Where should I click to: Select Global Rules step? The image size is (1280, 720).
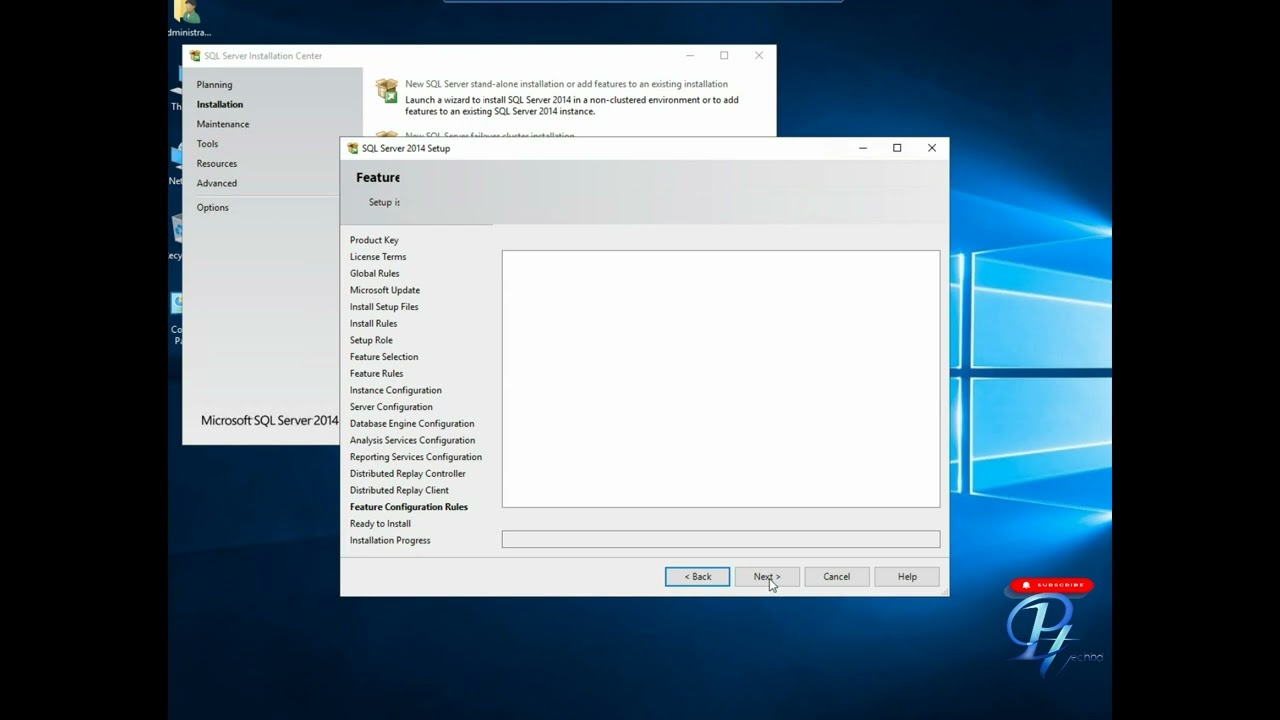(x=375, y=274)
